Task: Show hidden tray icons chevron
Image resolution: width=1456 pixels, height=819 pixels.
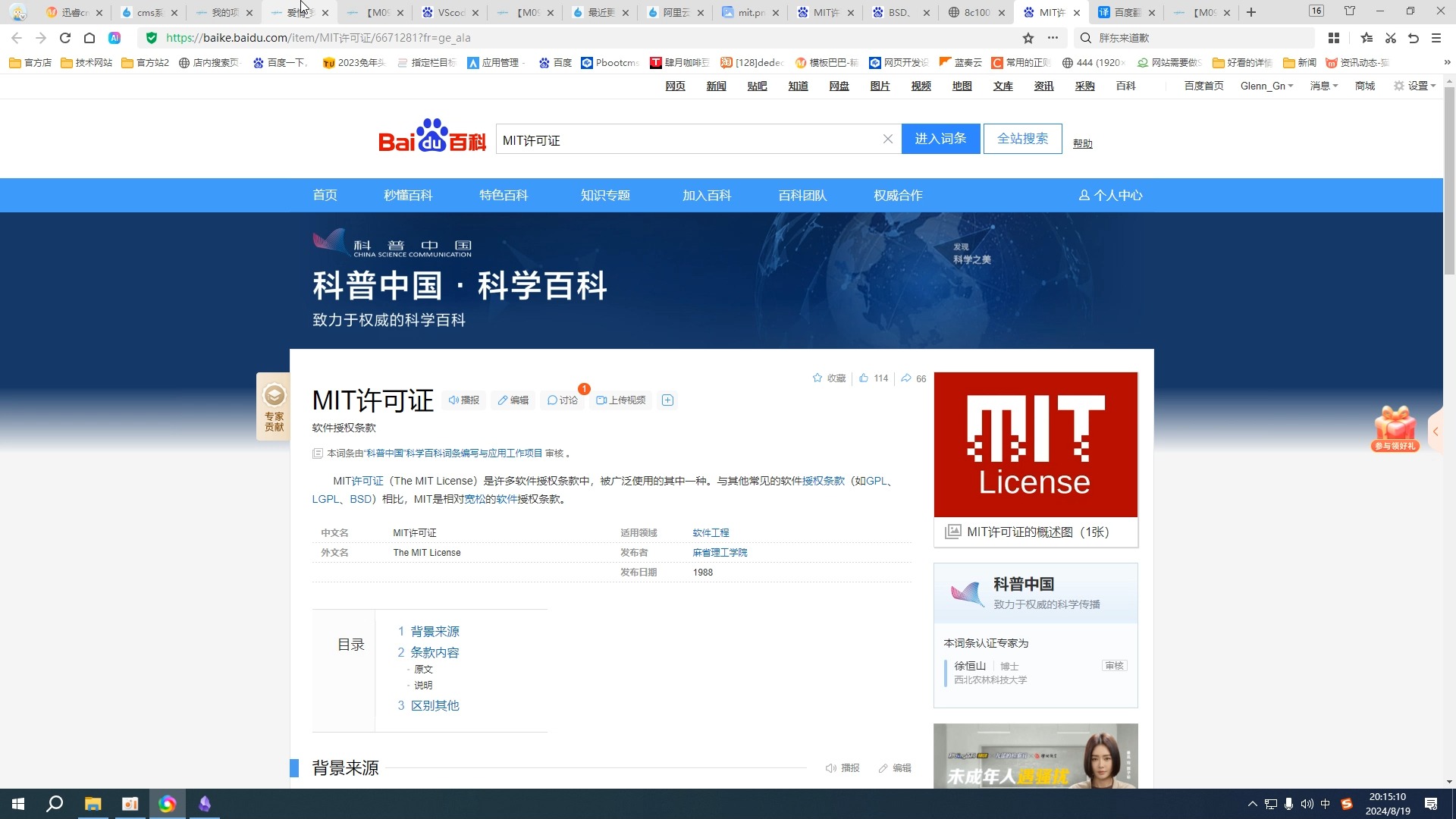Action: 1252,804
